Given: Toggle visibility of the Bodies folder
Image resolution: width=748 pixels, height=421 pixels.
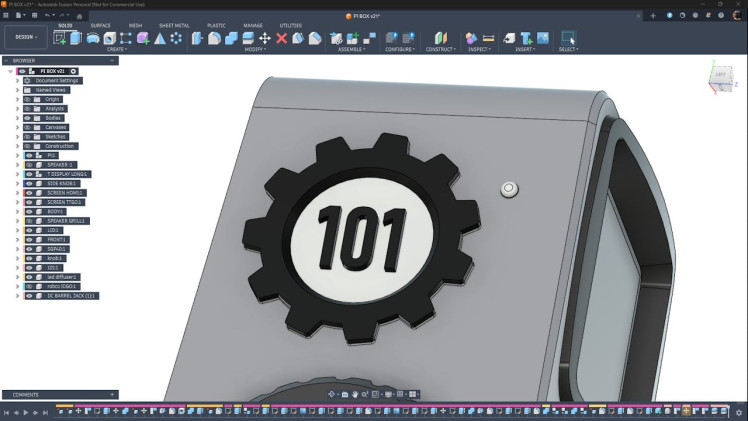Looking at the screenshot, I should (27, 118).
